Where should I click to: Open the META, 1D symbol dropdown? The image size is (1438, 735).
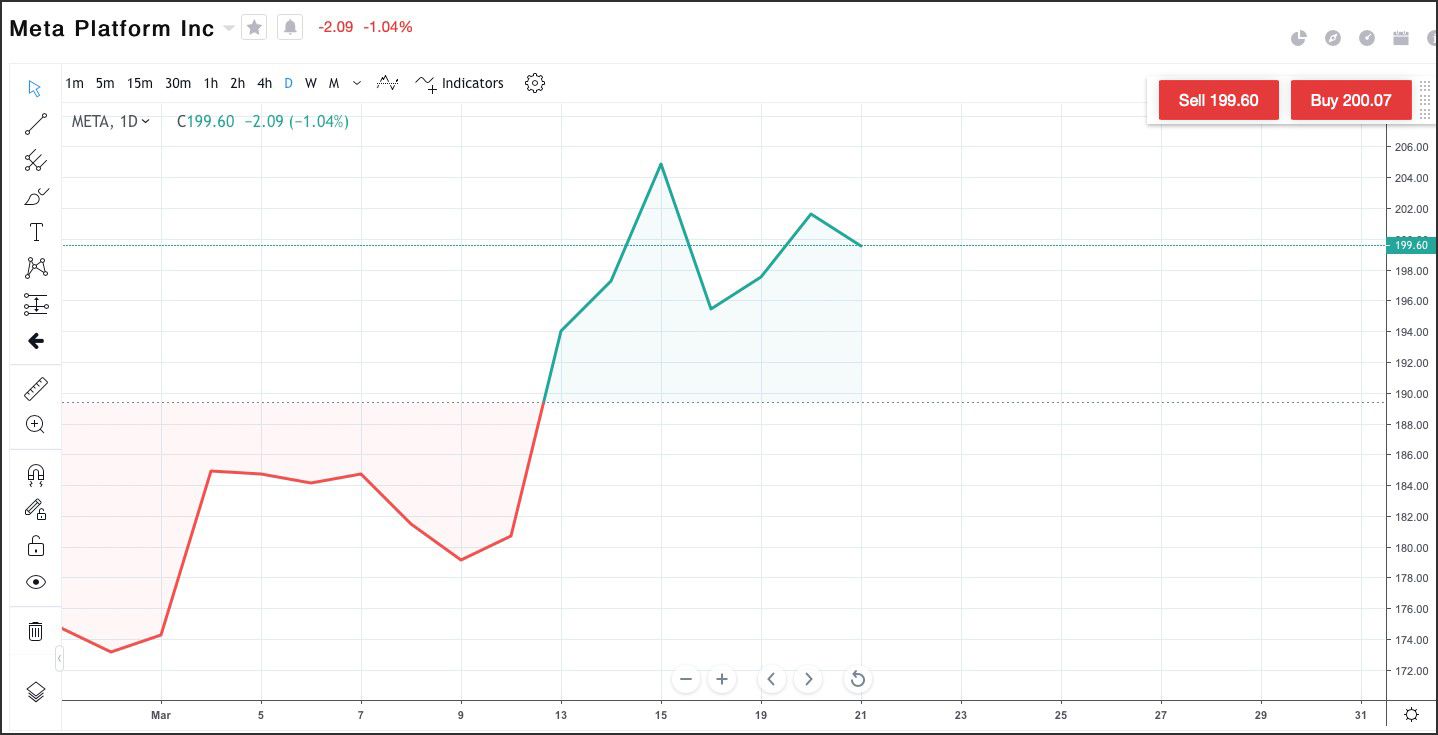tap(110, 121)
